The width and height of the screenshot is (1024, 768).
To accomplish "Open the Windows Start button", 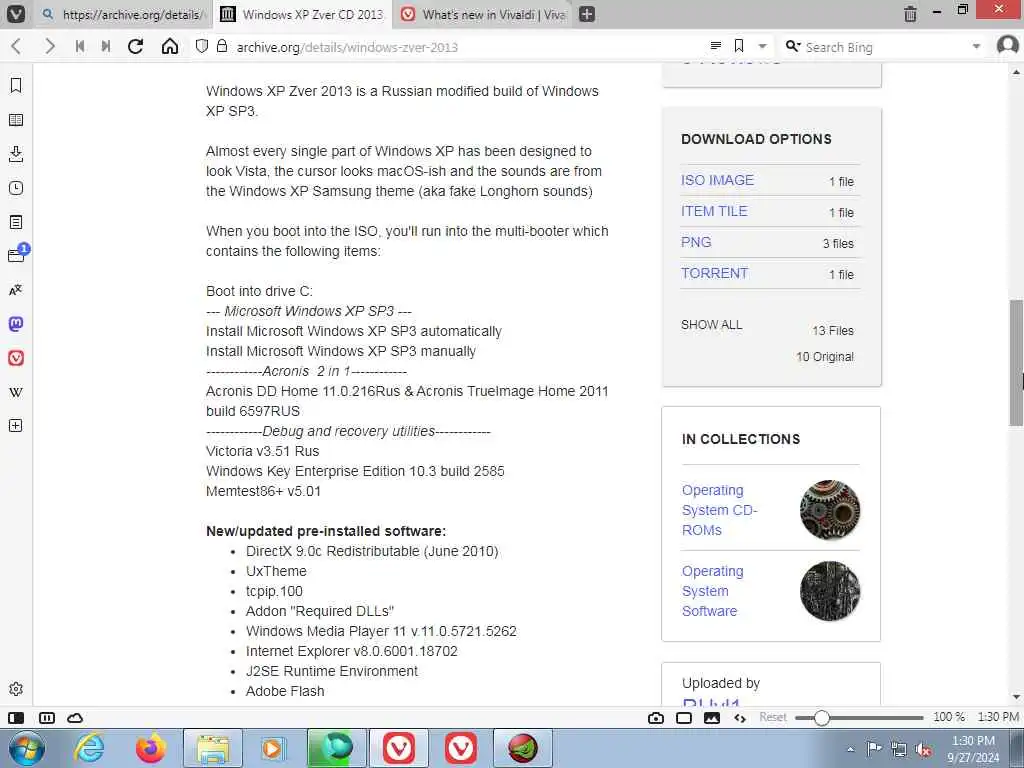I will (x=27, y=748).
